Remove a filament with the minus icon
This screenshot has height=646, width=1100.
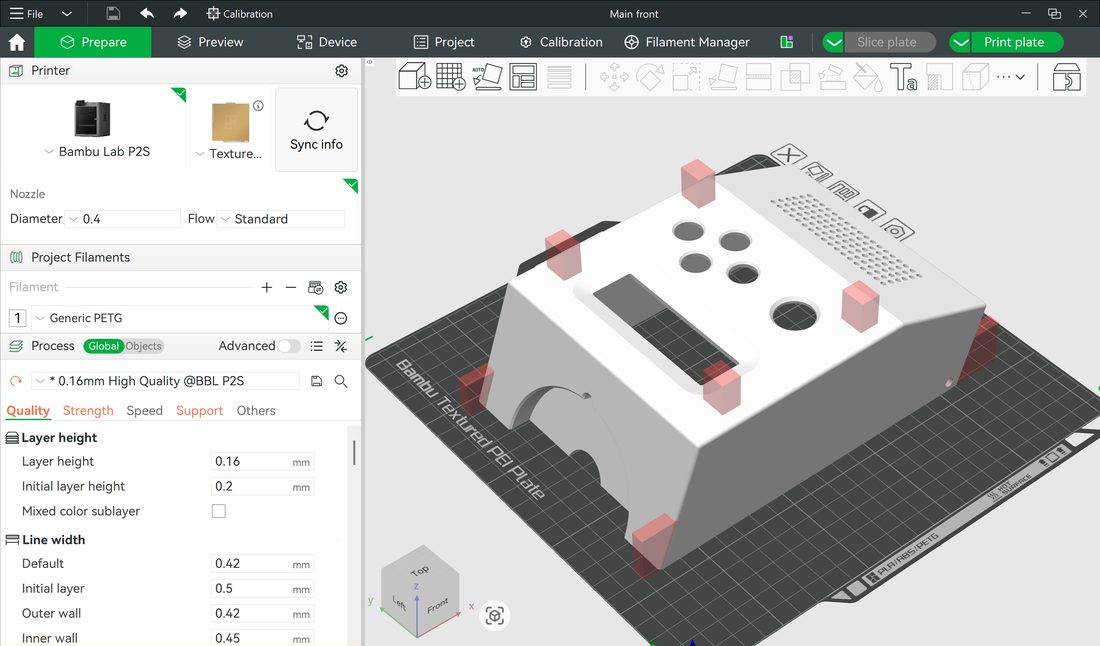click(290, 287)
